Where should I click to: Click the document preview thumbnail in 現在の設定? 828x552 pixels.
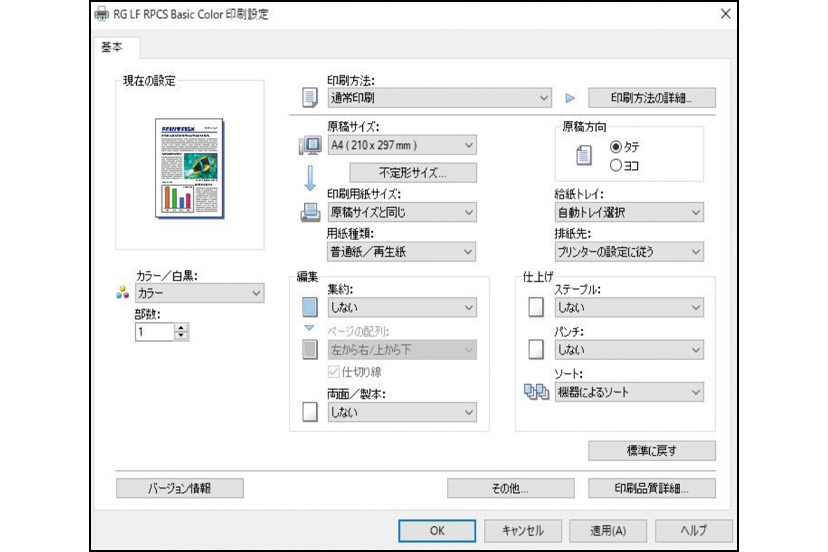coord(190,169)
